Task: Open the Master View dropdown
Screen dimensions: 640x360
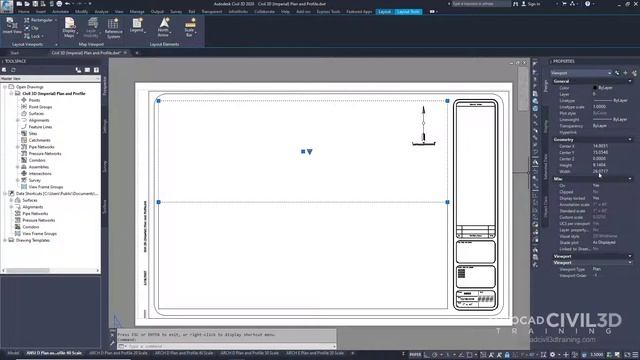Action: point(50,78)
